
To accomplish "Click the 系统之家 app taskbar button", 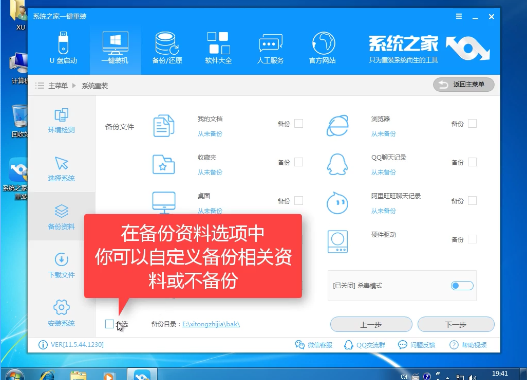I will point(142,375).
